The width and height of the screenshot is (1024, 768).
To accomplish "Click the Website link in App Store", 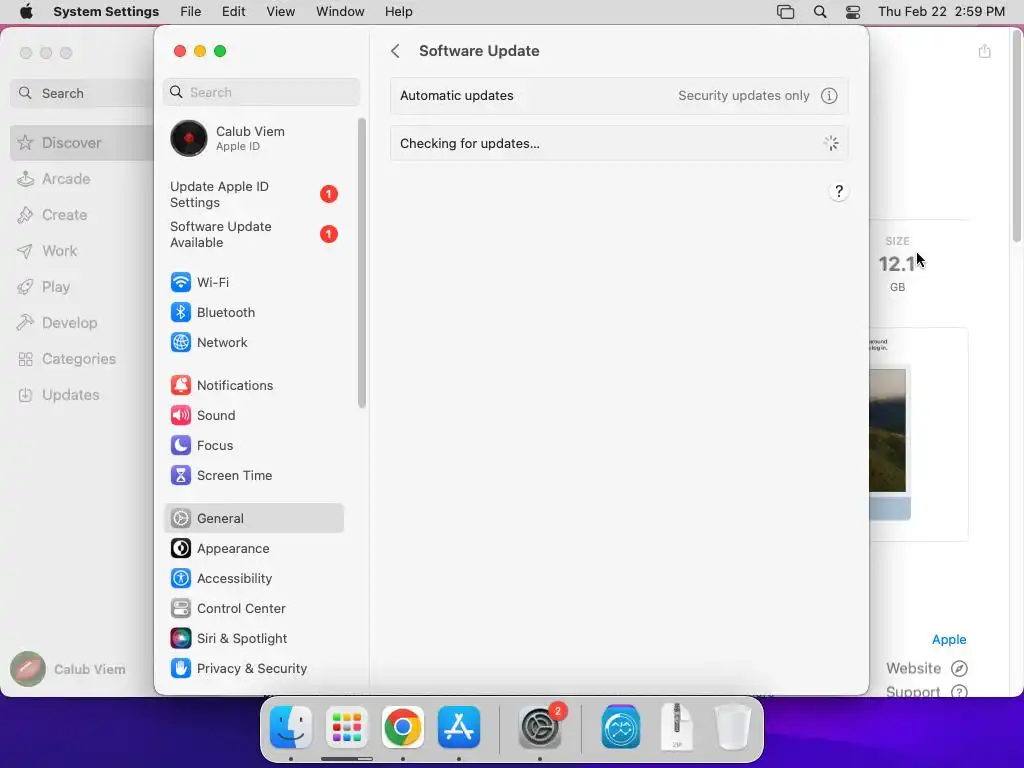I will coord(927,669).
